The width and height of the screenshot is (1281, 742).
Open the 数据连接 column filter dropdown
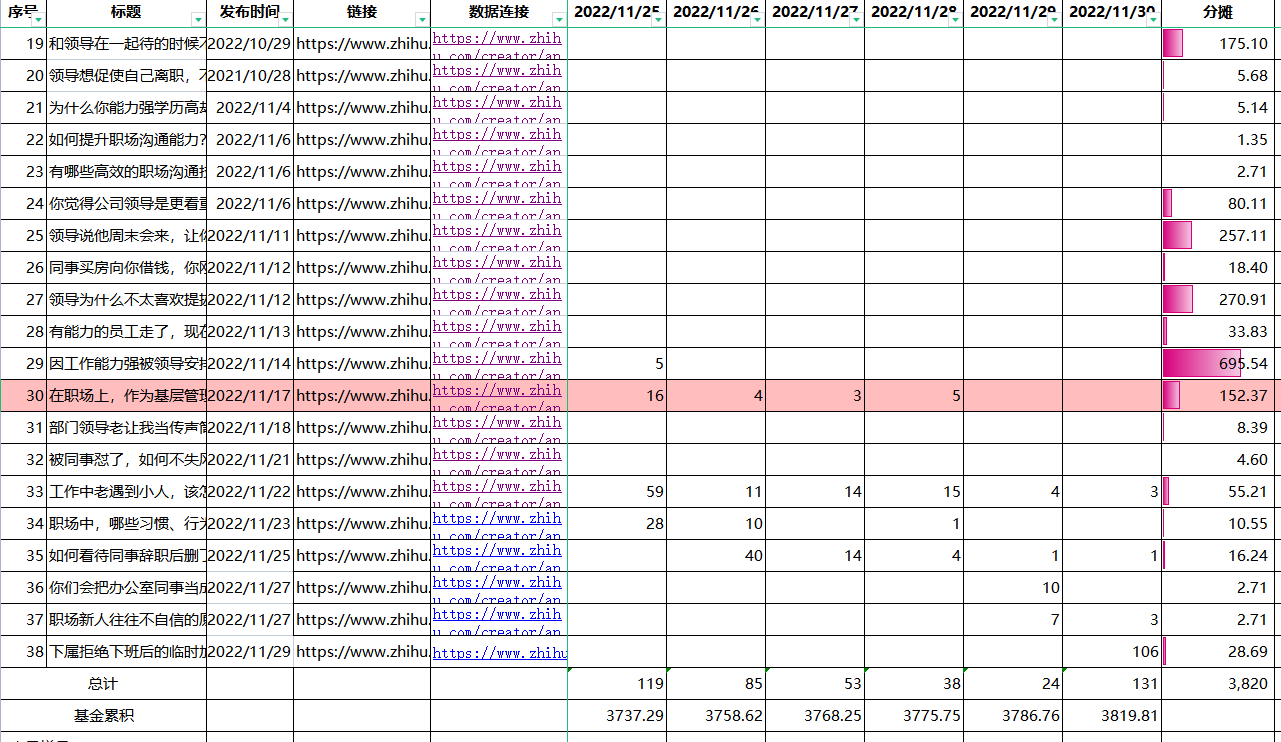point(559,20)
